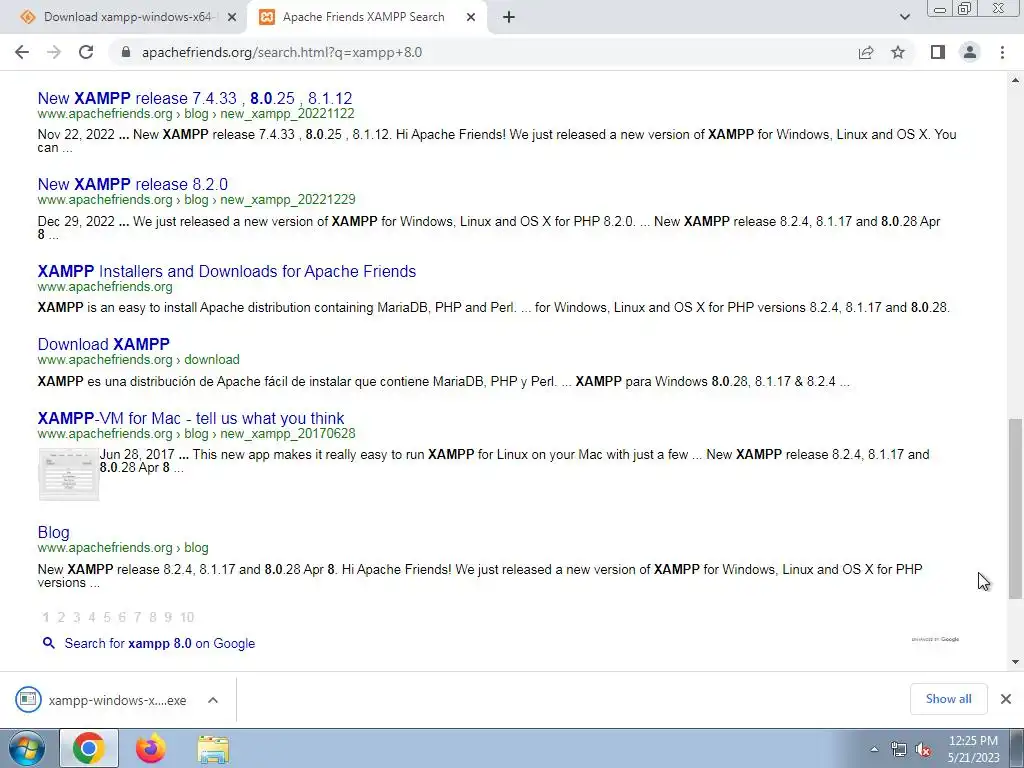Click the network tray icon

point(899,750)
